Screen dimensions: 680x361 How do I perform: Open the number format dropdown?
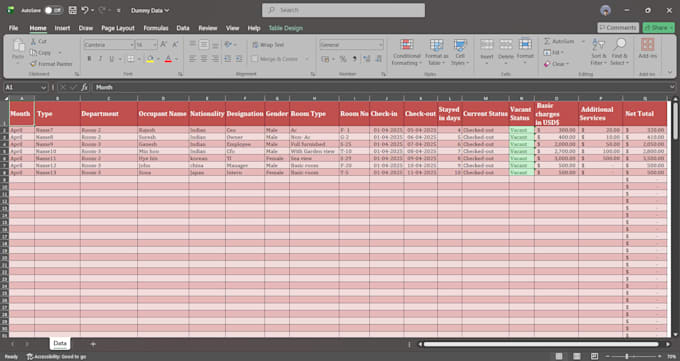pyautogui.click(x=380, y=45)
